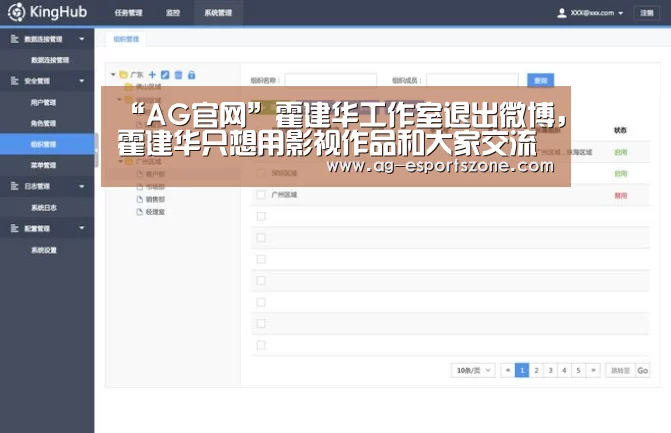The image size is (671, 433).
Task: Click the 配置管理 group list icon
Action: pyautogui.click(x=15, y=228)
